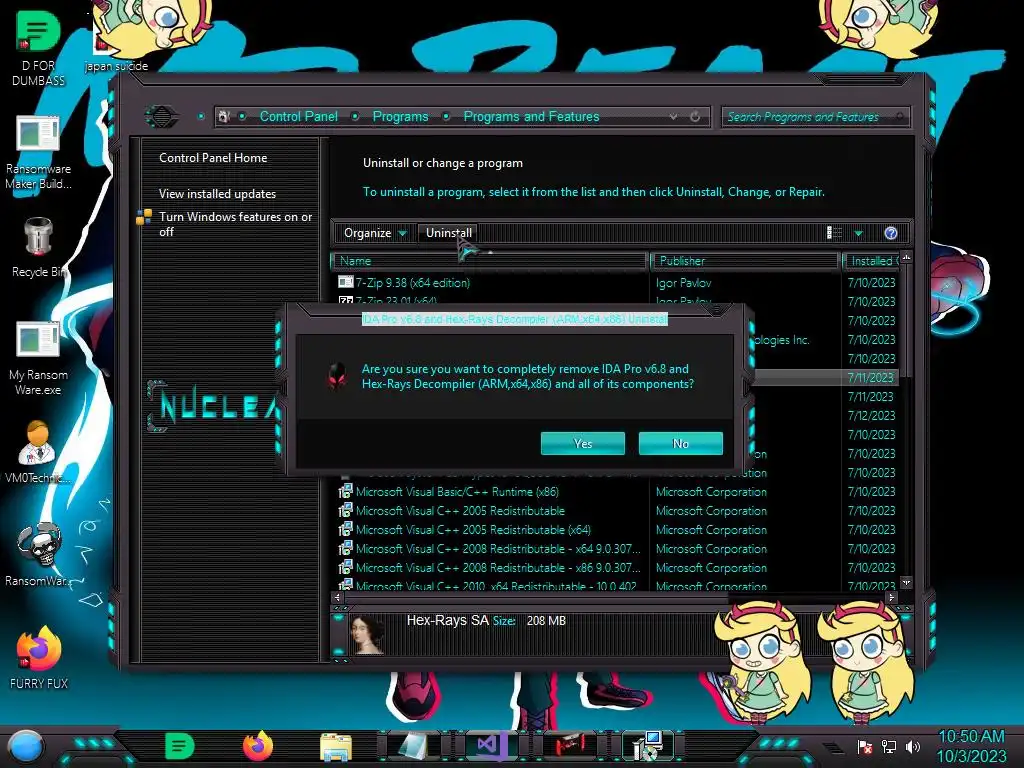The image size is (1024, 768).
Task: Open My Ransom Ware.exe desktop icon
Action: point(38,359)
